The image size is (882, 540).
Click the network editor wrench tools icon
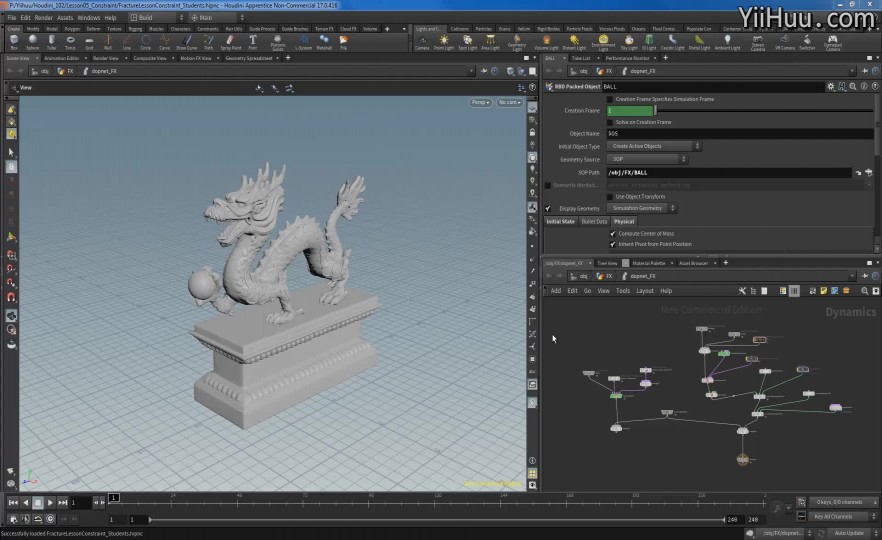click(x=742, y=291)
